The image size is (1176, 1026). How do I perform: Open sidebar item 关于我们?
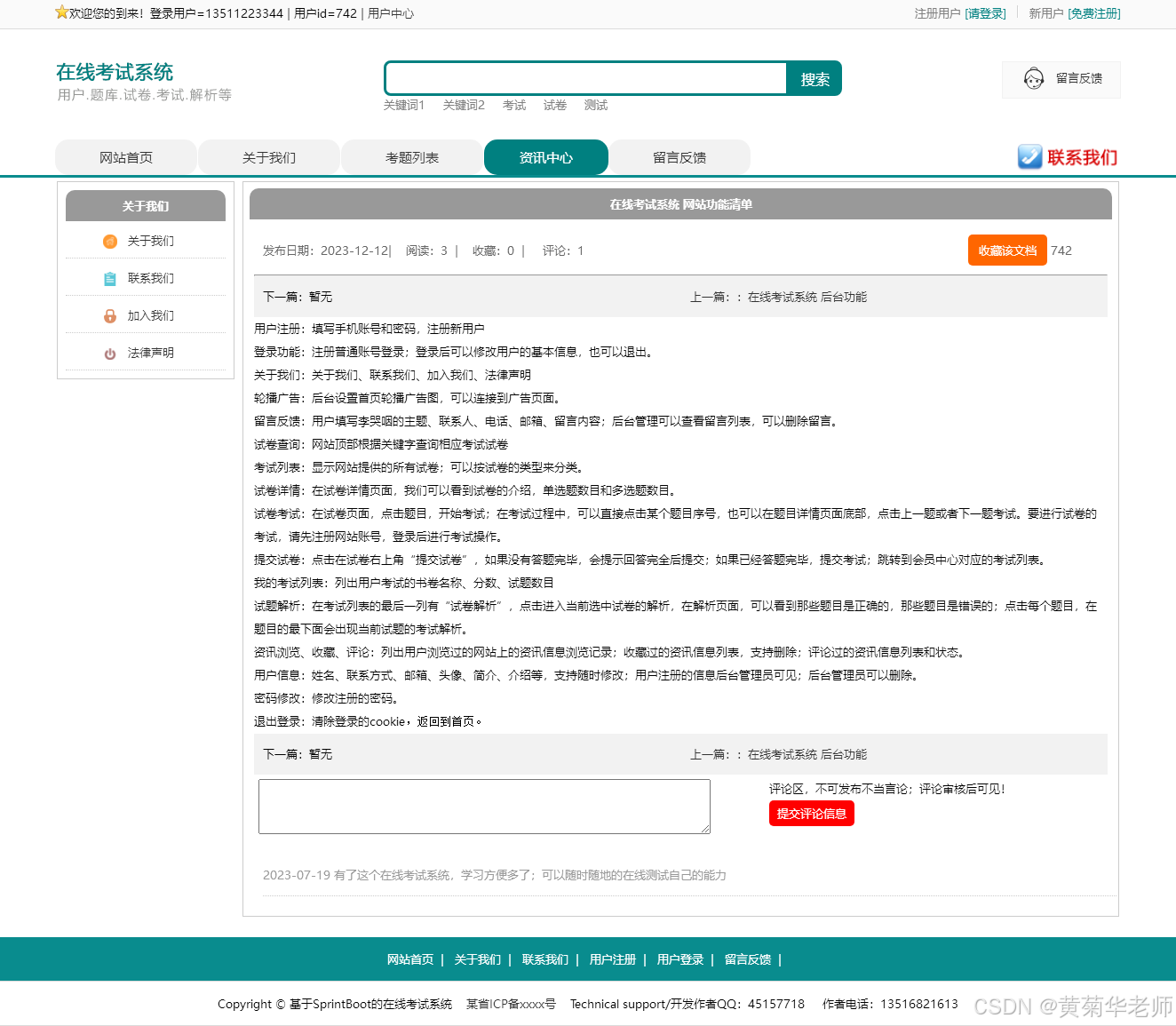[x=151, y=241]
